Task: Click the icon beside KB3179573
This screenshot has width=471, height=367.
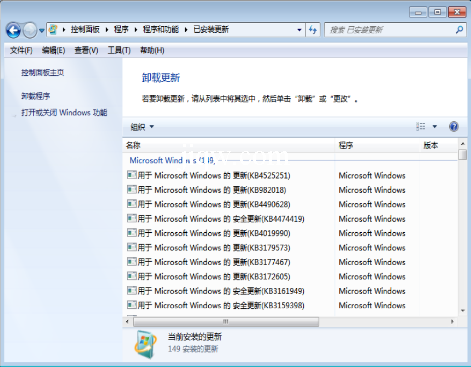Action: (x=132, y=247)
